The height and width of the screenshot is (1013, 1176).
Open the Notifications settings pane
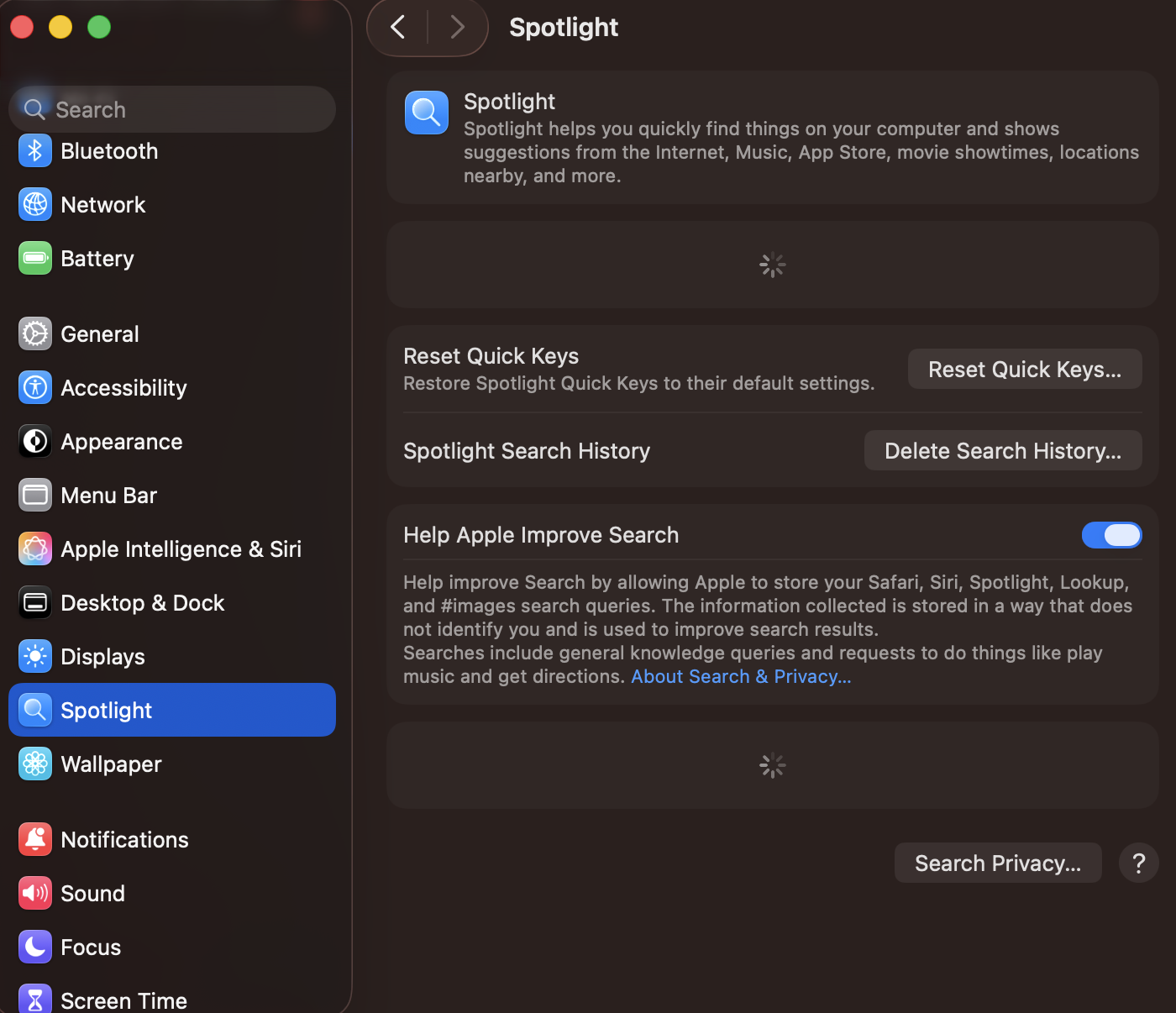pyautogui.click(x=172, y=840)
